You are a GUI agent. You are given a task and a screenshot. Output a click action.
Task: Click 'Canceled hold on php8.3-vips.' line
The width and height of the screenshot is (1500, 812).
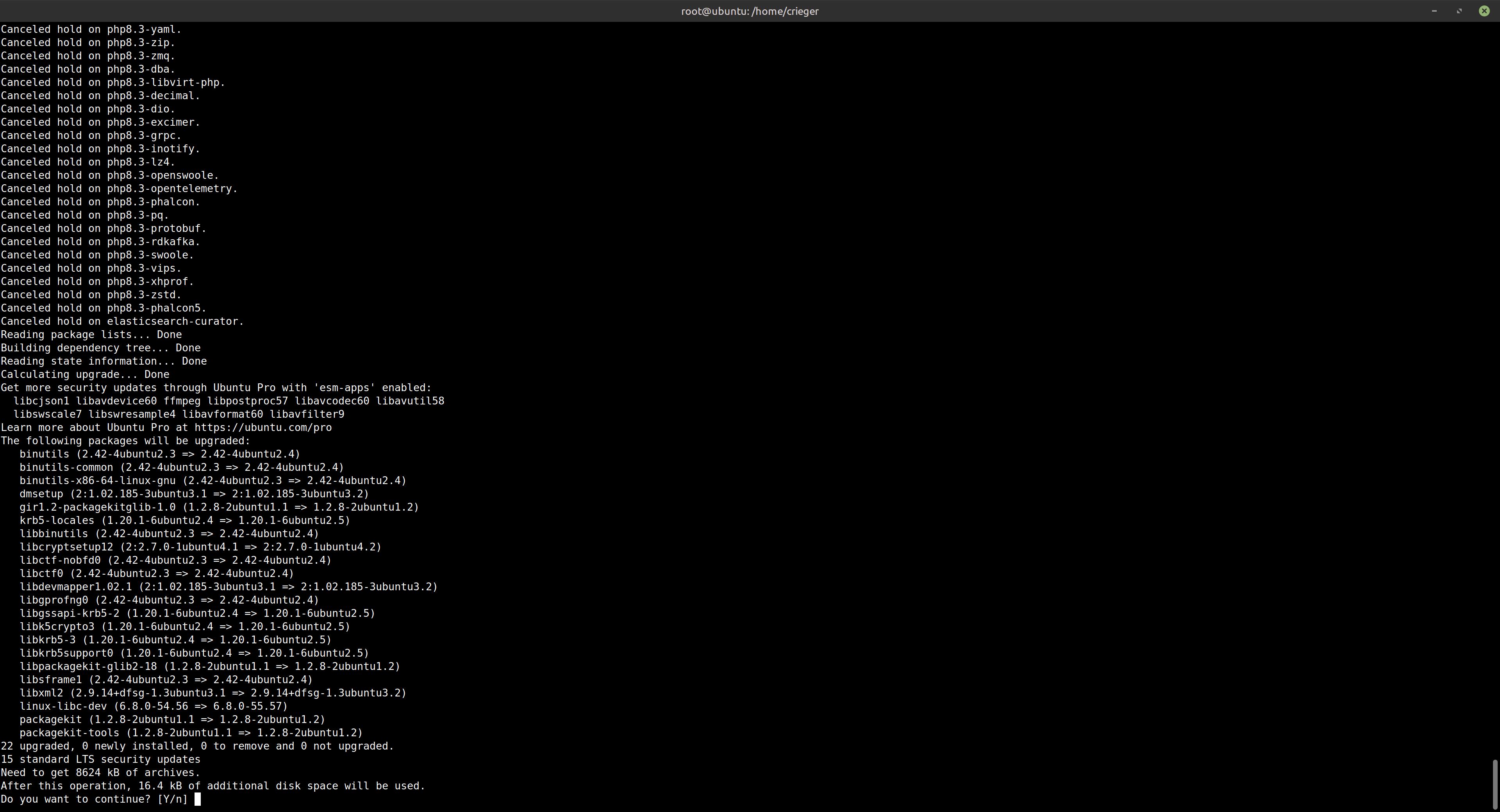click(x=91, y=268)
